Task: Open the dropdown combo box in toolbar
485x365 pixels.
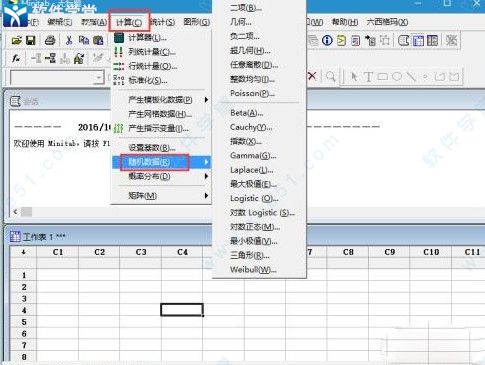Action: pos(57,78)
